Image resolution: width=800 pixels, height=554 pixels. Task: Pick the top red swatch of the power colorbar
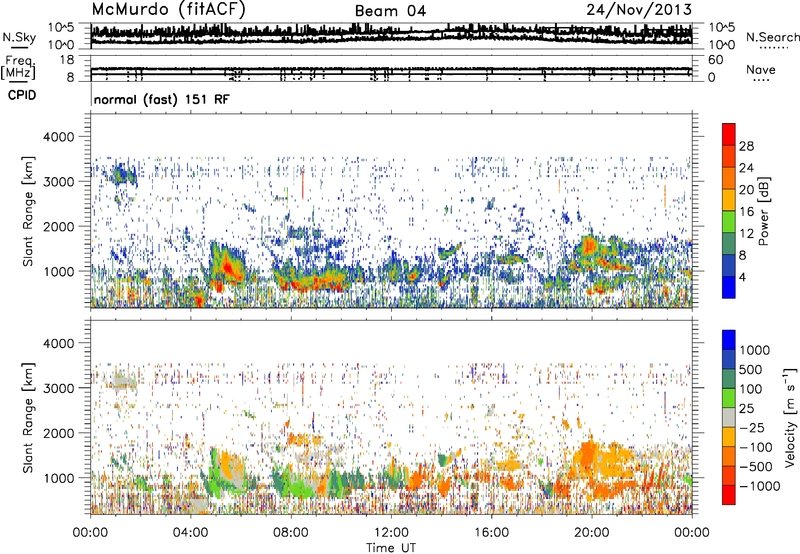tap(729, 134)
